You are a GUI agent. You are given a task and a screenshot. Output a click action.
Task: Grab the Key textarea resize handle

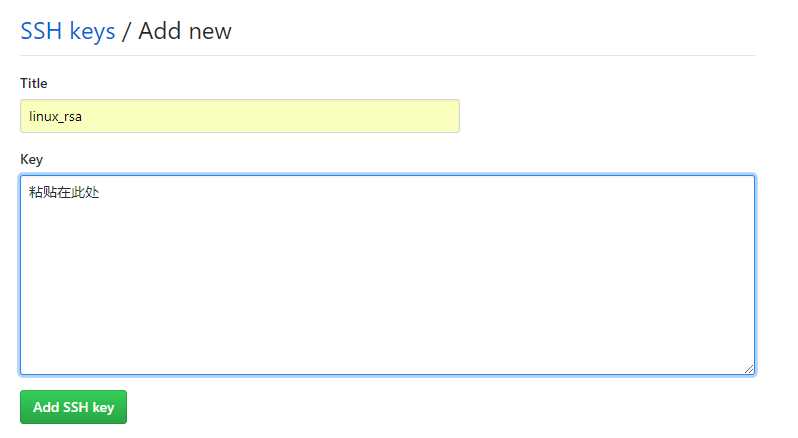coord(748,368)
